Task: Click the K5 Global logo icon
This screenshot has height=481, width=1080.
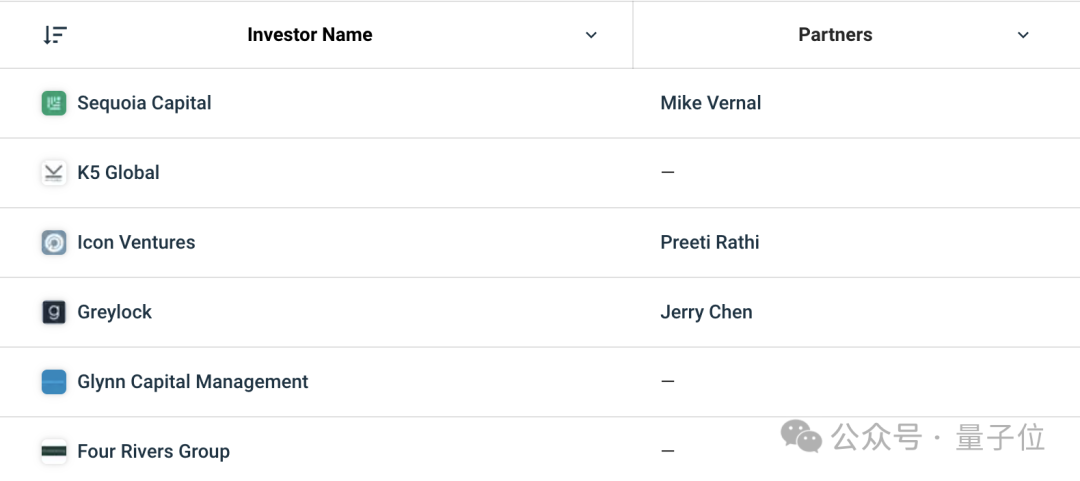Action: coord(54,173)
